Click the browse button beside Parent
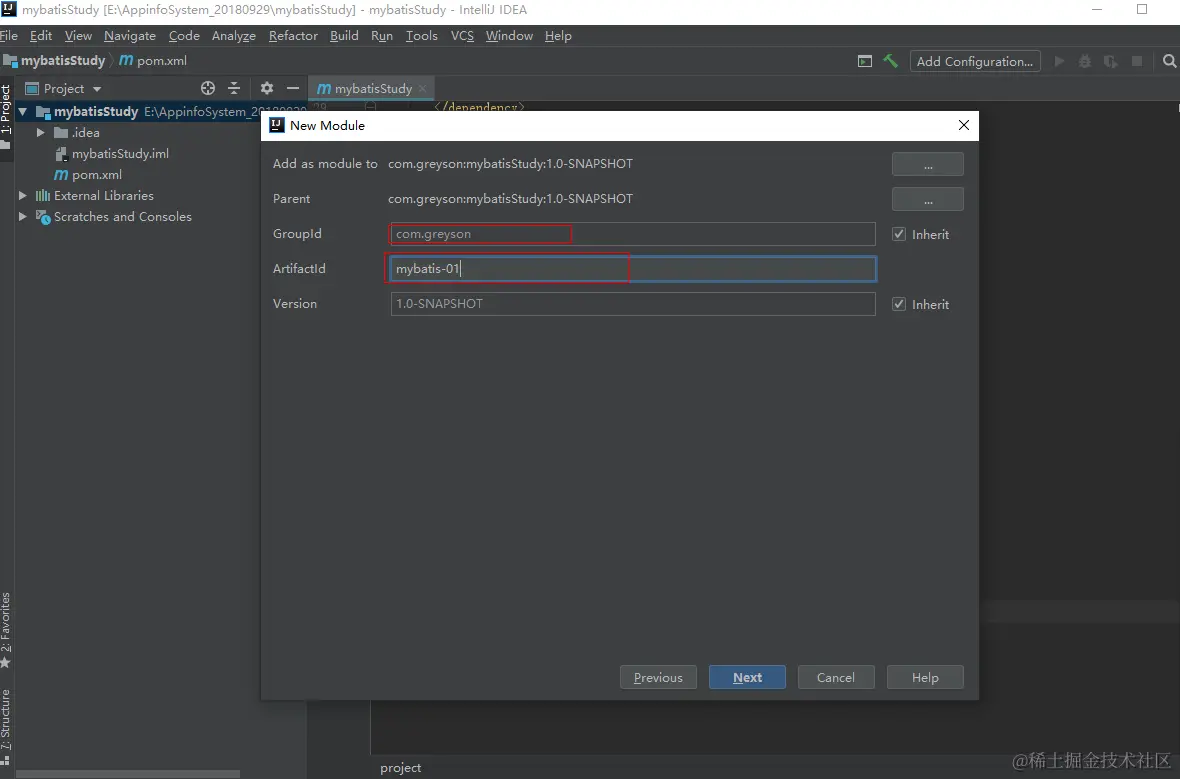The width and height of the screenshot is (1180, 779). point(927,199)
